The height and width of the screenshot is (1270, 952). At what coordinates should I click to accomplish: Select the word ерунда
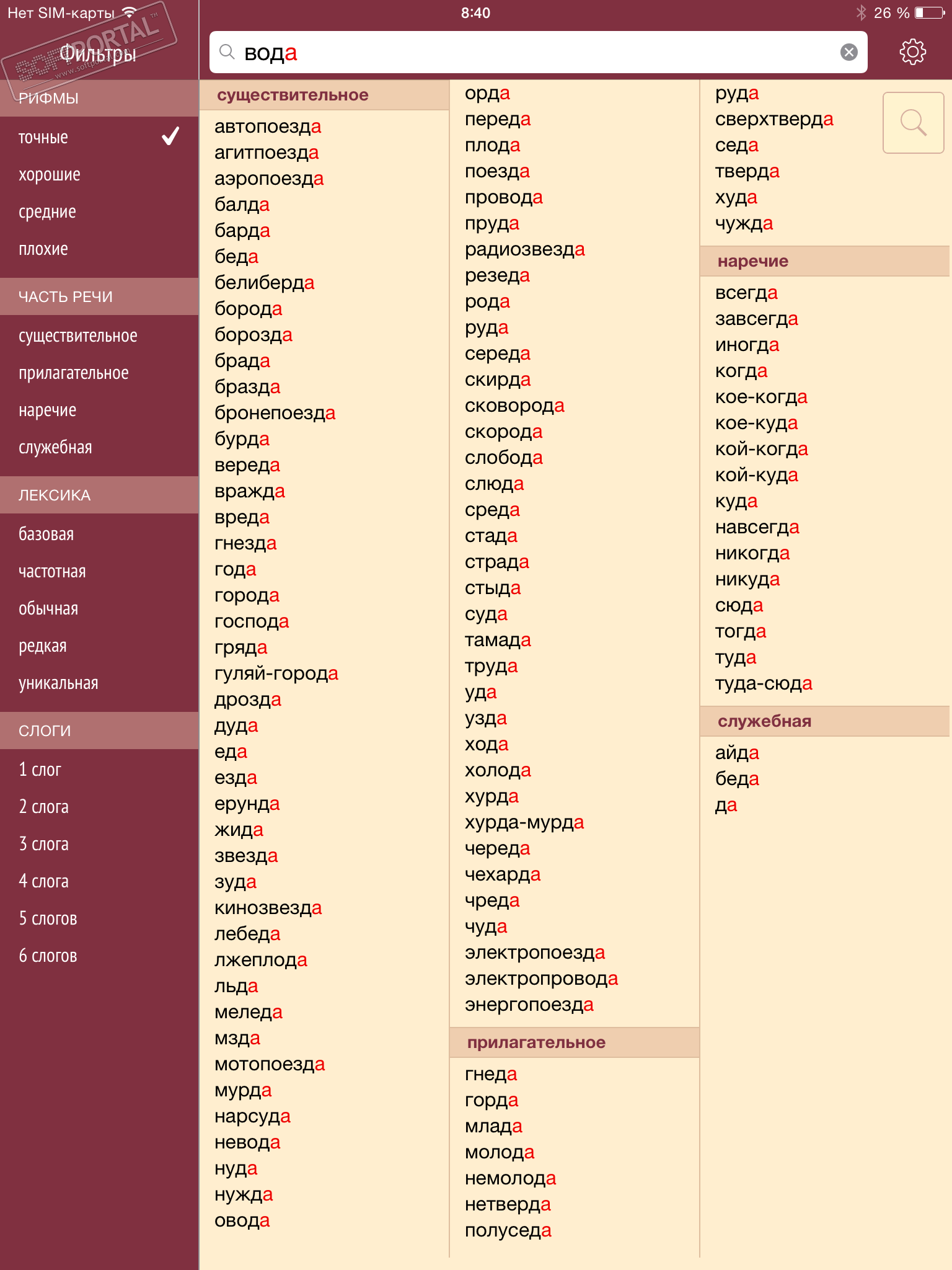(x=247, y=804)
